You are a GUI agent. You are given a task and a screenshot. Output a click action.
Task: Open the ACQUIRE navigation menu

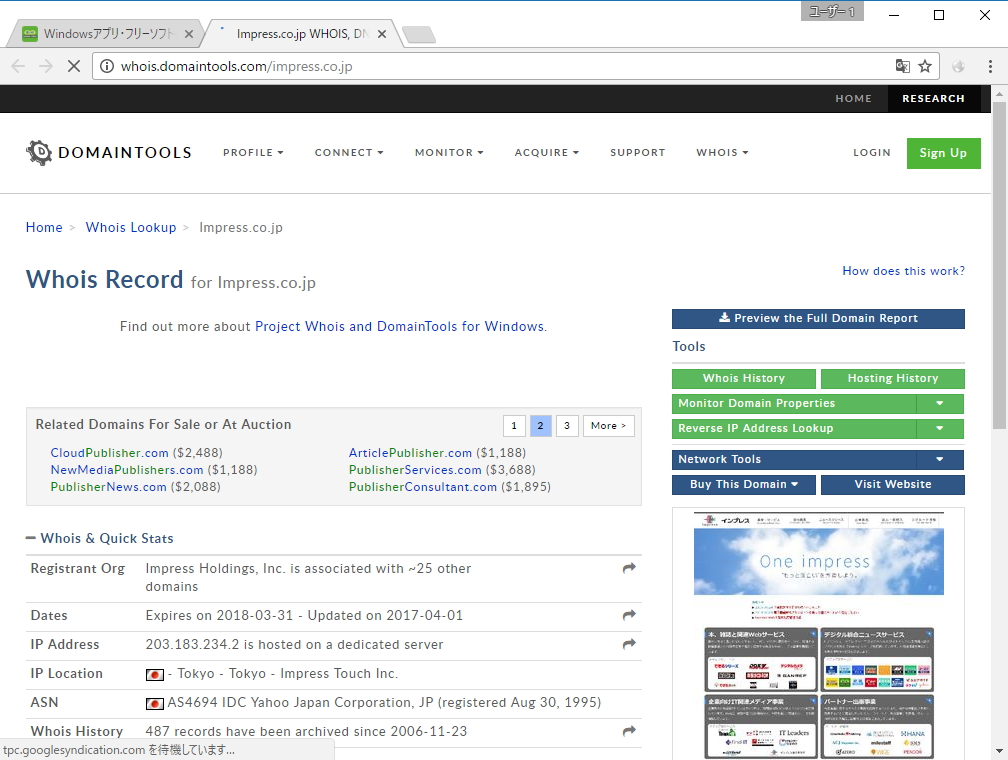click(x=547, y=152)
